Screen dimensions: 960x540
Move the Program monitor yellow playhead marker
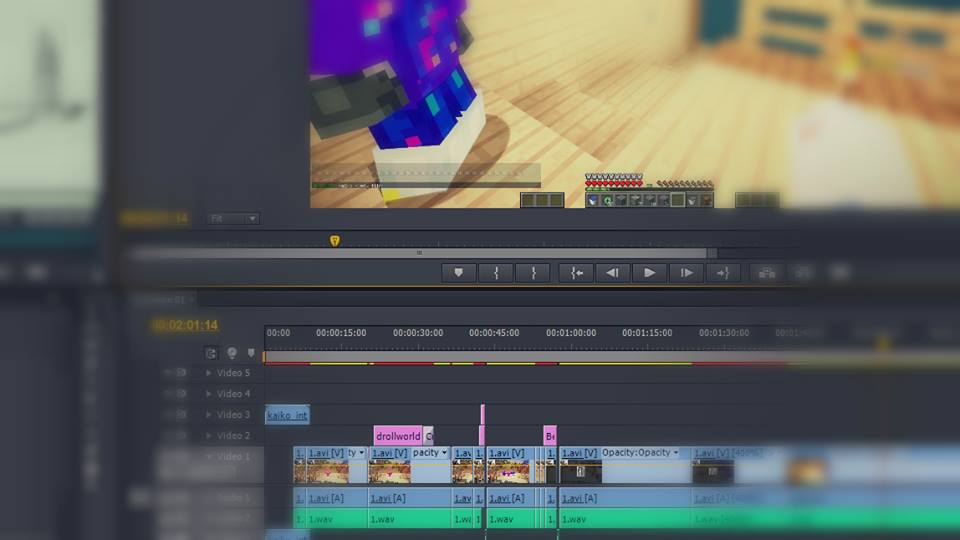point(334,241)
